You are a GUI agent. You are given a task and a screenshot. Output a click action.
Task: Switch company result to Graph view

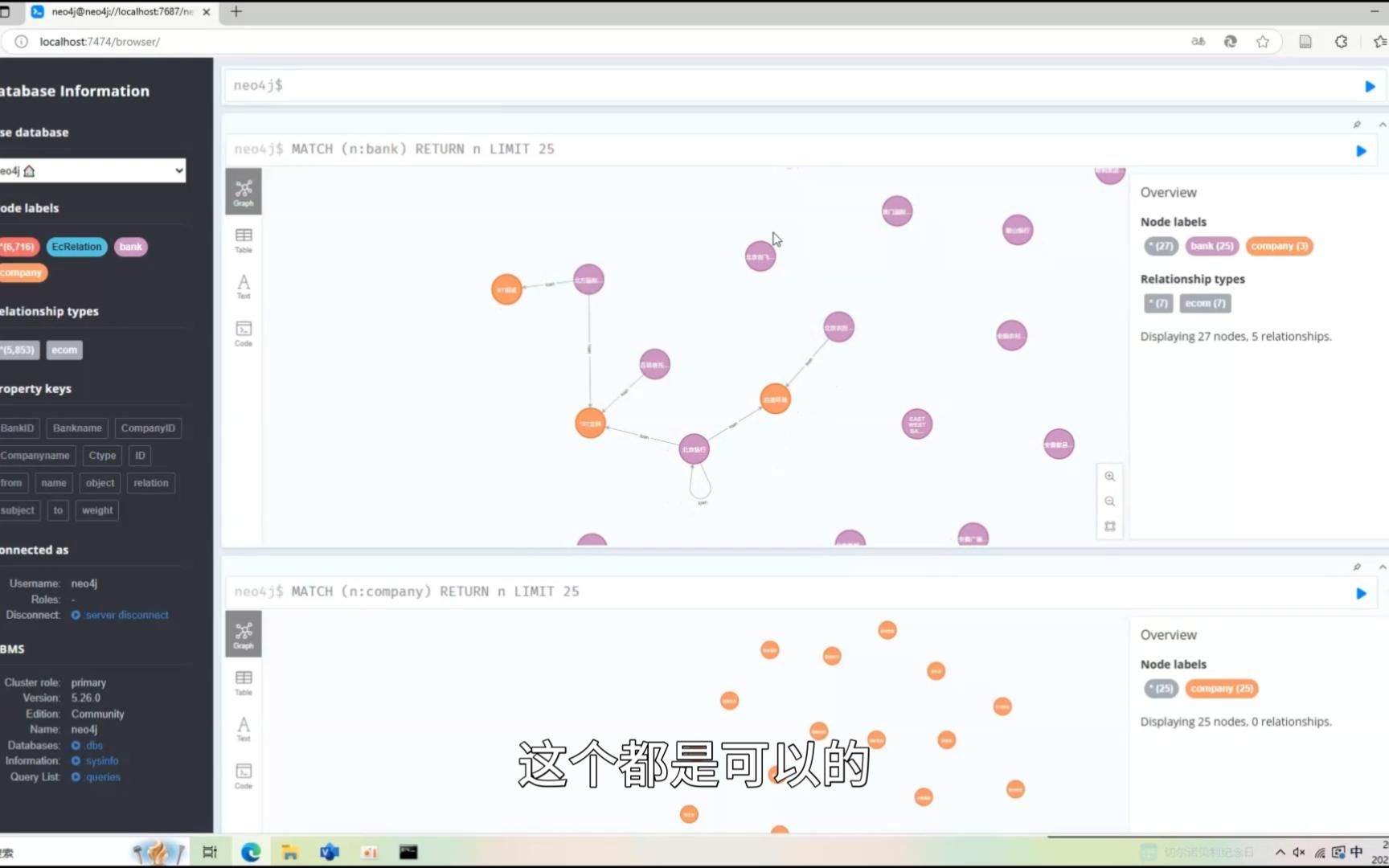click(x=244, y=634)
